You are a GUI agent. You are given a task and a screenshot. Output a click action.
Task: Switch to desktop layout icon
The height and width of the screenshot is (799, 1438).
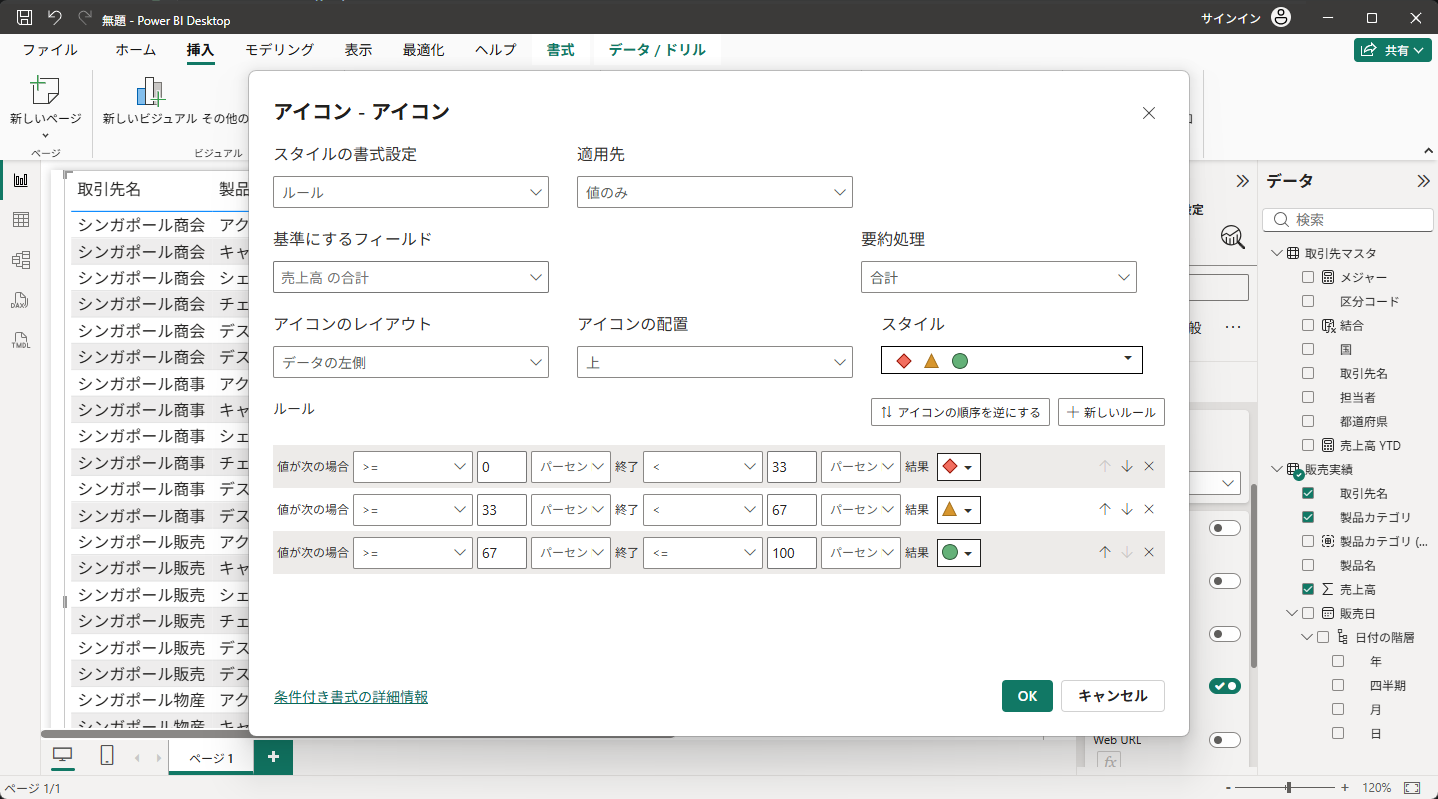[x=63, y=756]
